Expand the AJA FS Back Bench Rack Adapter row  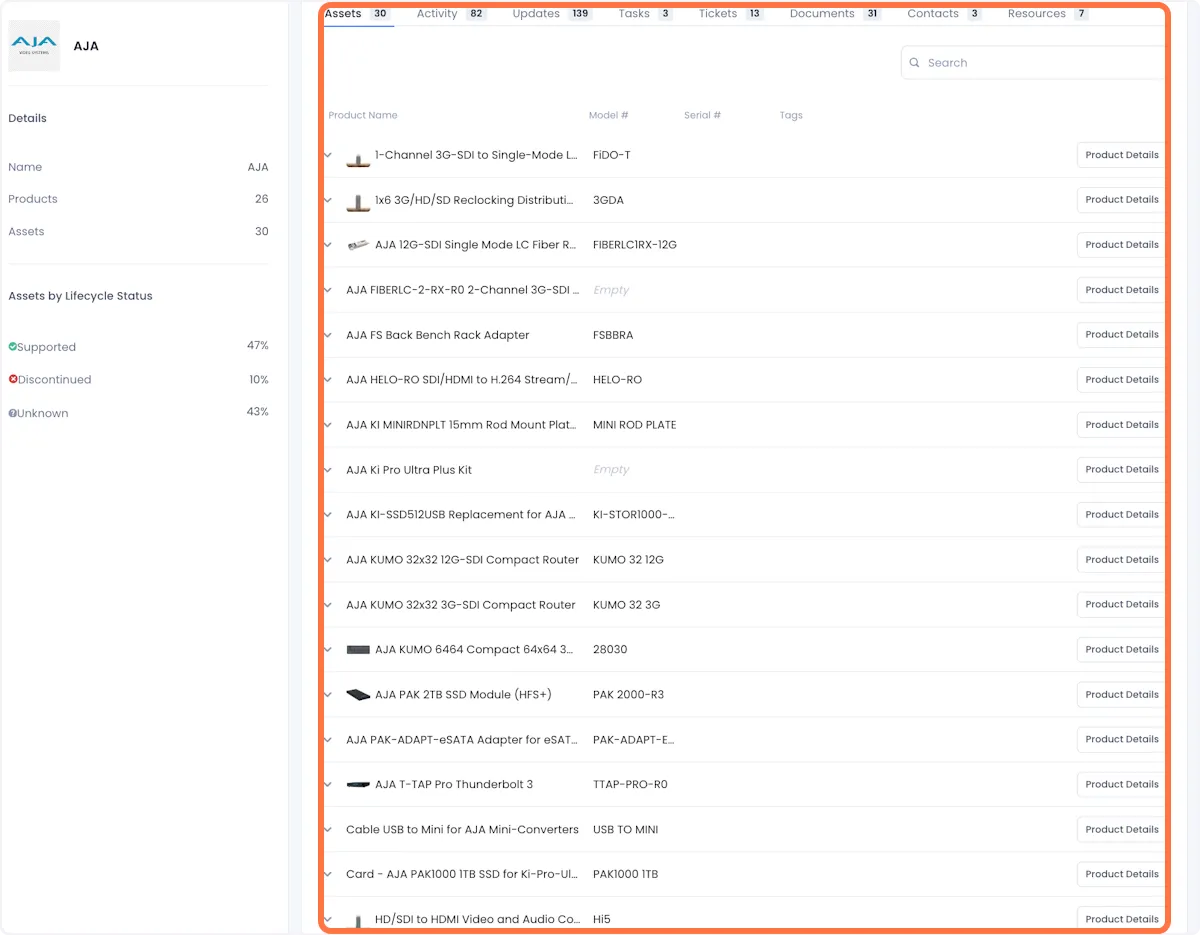tap(328, 335)
